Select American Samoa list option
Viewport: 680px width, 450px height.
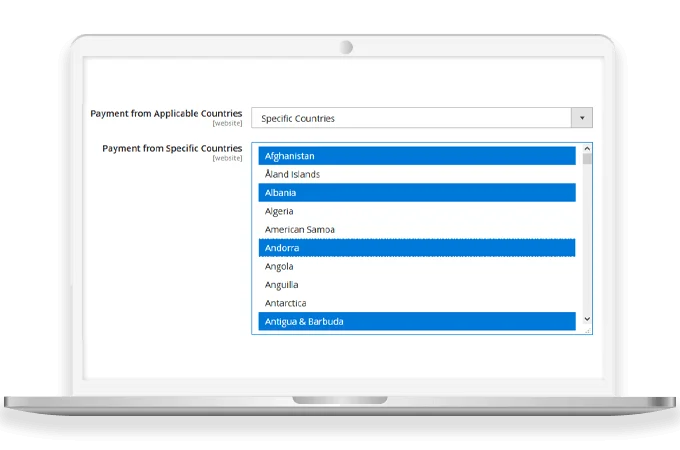point(416,229)
